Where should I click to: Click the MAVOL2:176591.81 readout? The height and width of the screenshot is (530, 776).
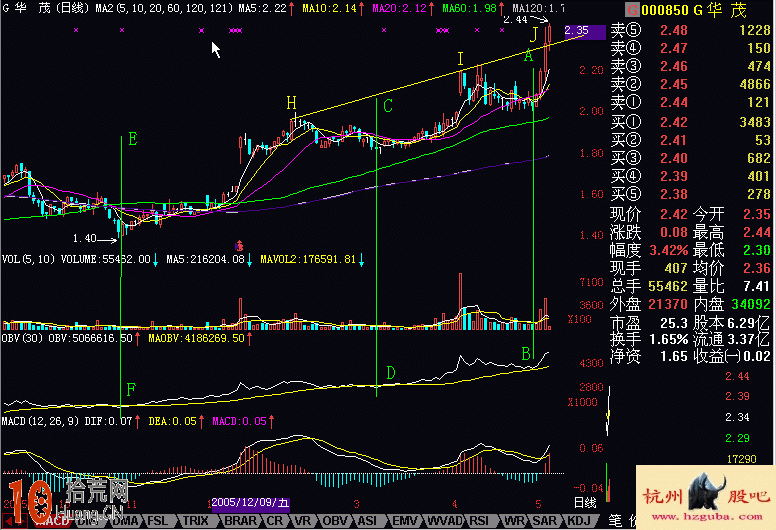(308, 259)
